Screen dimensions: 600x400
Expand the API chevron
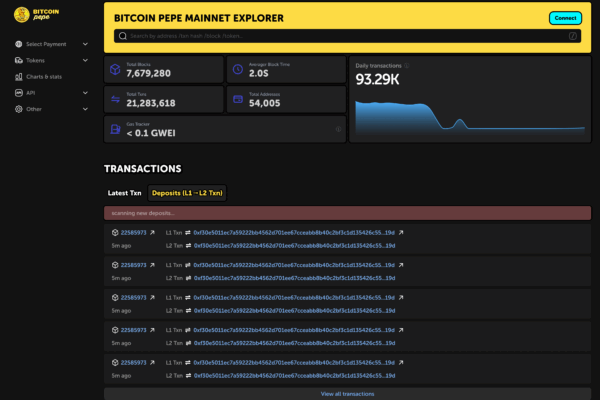(85, 93)
